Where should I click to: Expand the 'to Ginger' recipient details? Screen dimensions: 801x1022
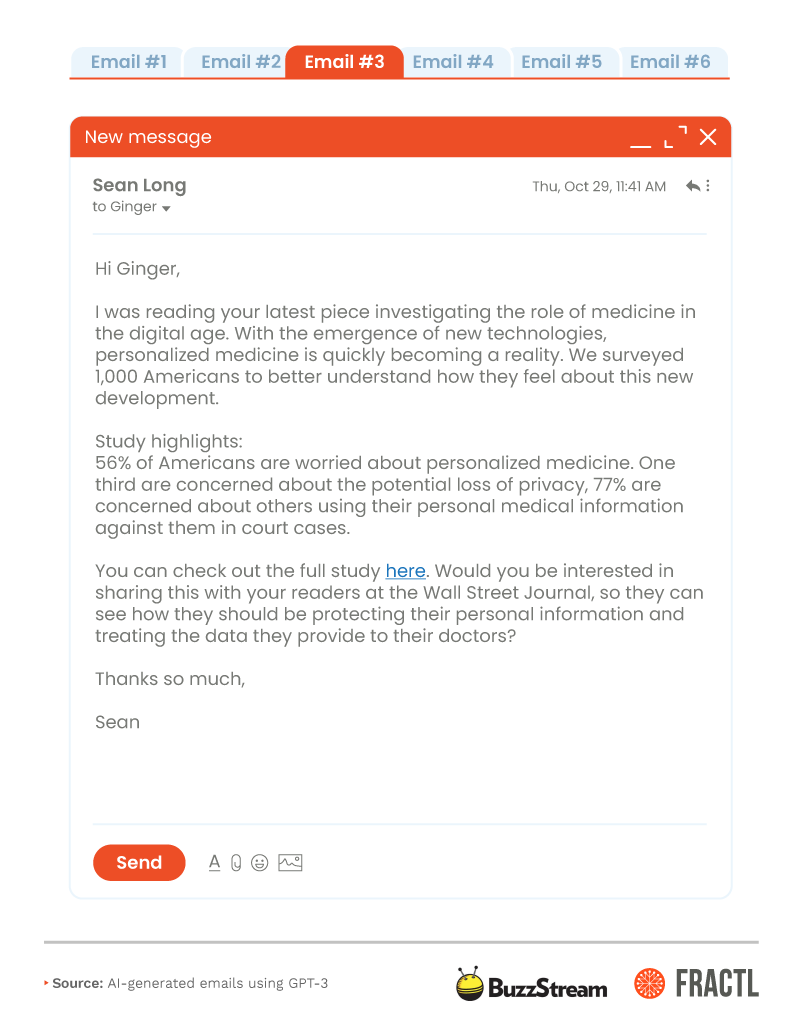pyautogui.click(x=166, y=208)
